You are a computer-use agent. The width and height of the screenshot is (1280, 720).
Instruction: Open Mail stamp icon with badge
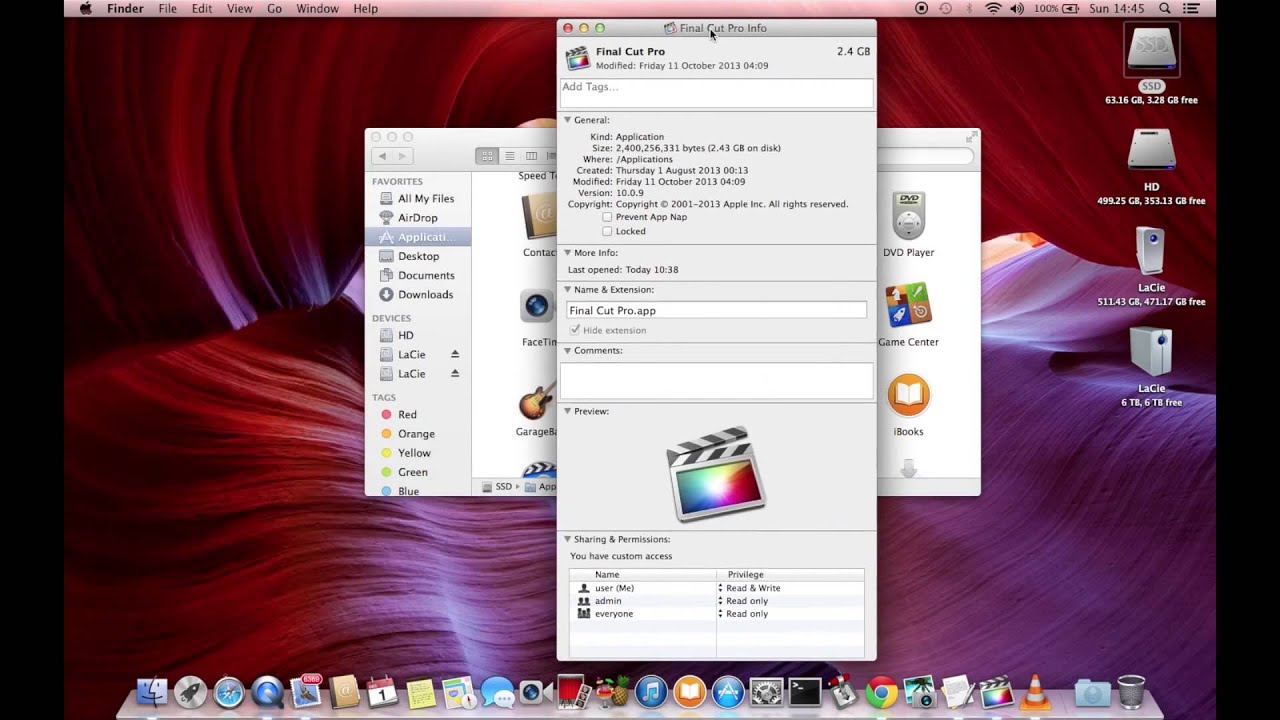306,692
